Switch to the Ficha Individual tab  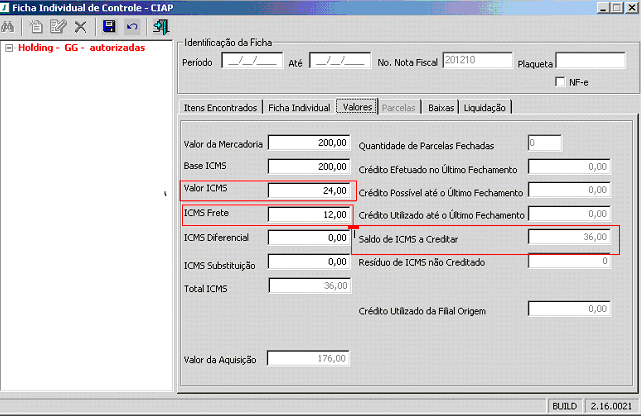pyautogui.click(x=299, y=108)
